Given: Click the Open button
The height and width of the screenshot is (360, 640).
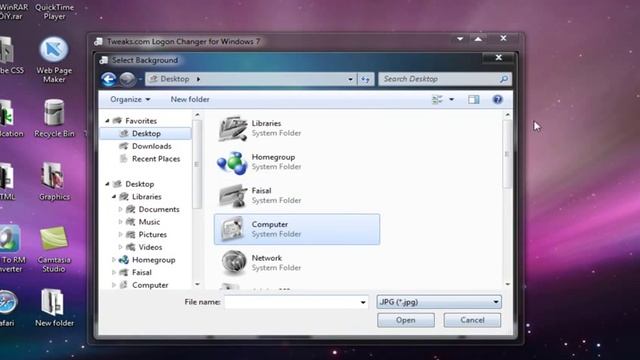Looking at the screenshot, I should coord(406,320).
